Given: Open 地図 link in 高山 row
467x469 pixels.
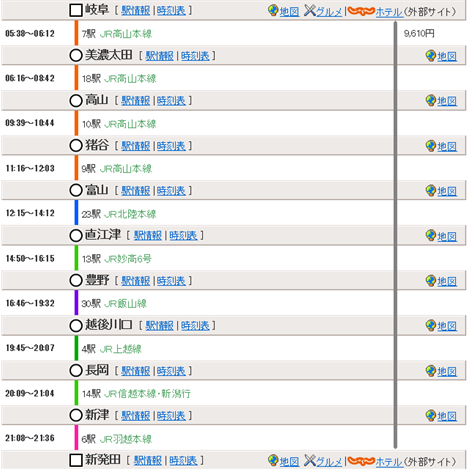Looking at the screenshot, I should pyautogui.click(x=447, y=101).
